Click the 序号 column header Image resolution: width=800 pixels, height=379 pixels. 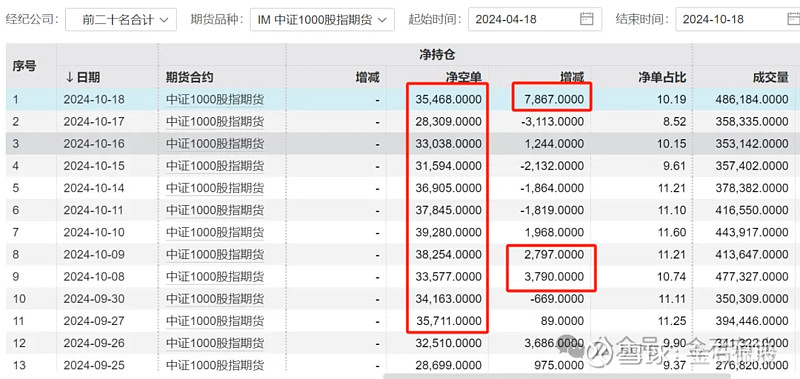tap(24, 66)
